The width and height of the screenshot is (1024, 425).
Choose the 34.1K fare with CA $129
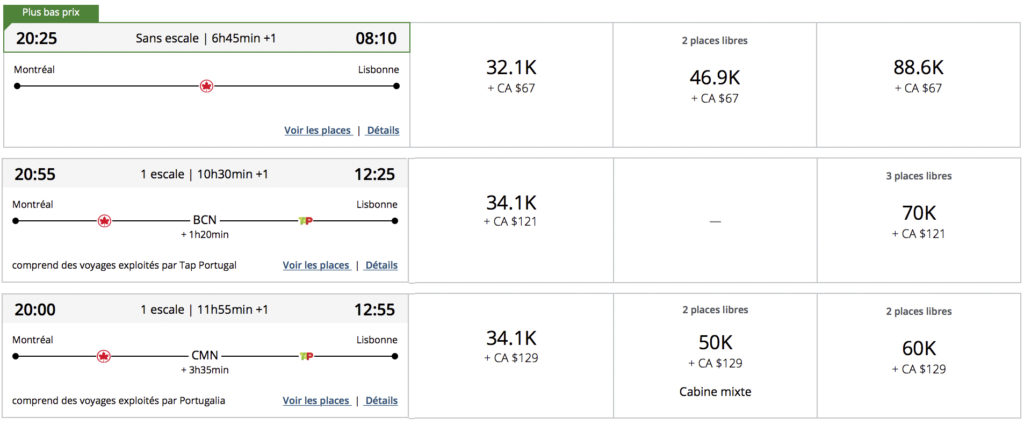click(510, 346)
